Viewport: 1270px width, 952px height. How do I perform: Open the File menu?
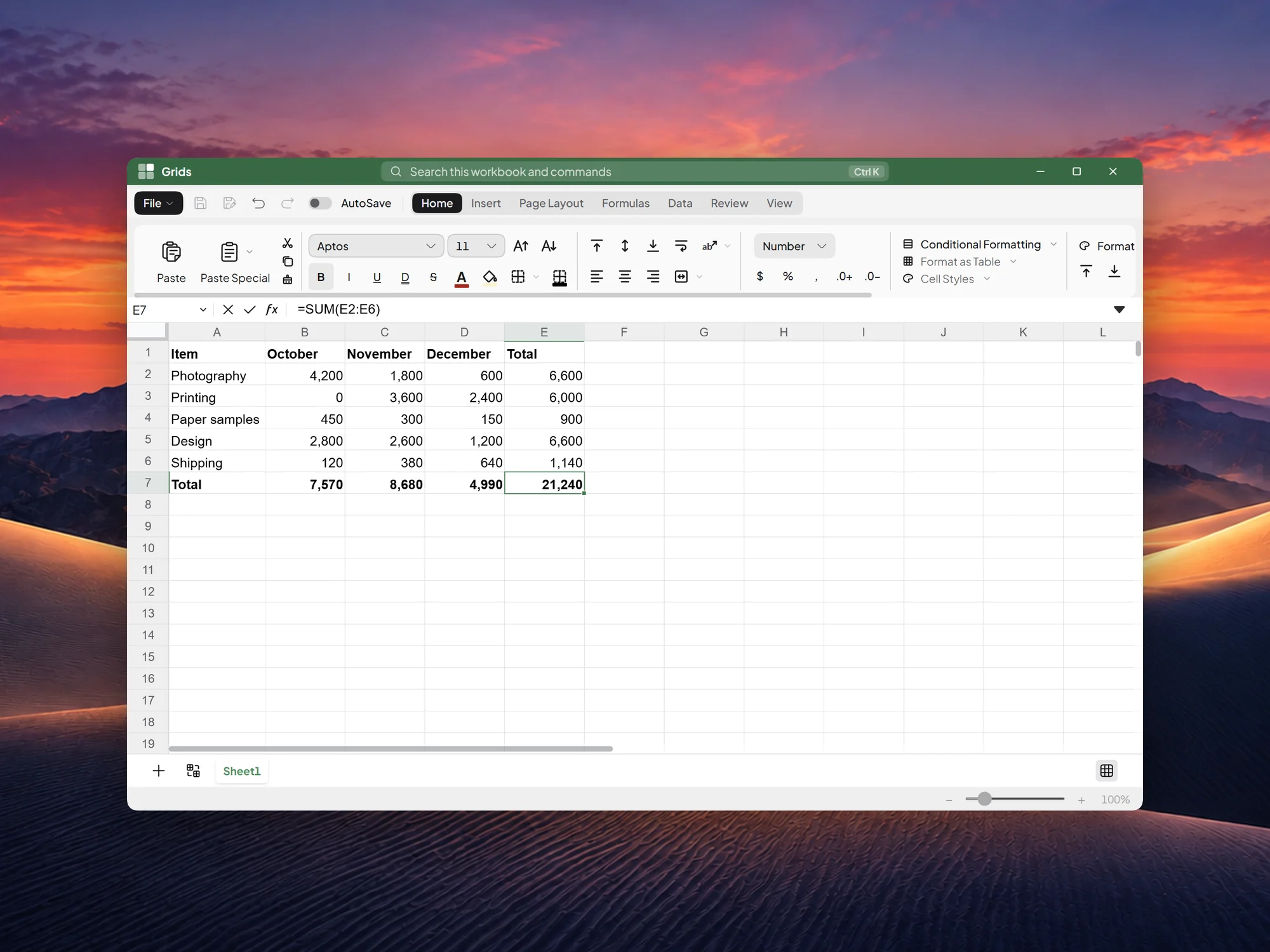158,203
